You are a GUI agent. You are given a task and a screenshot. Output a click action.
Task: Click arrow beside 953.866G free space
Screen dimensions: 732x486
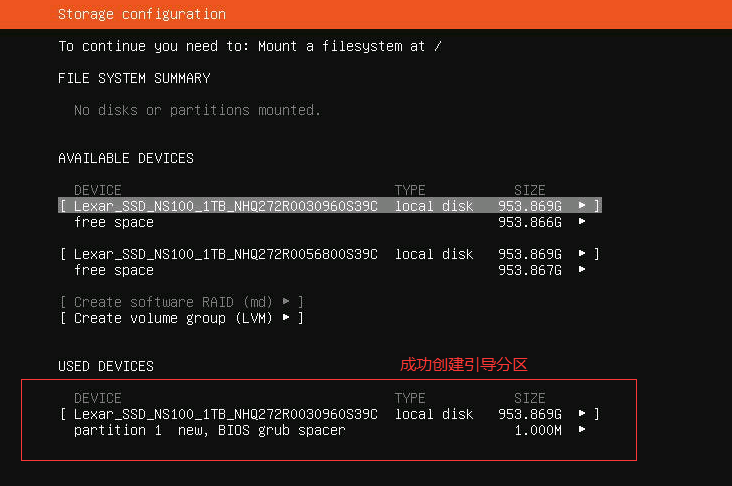[x=582, y=222]
